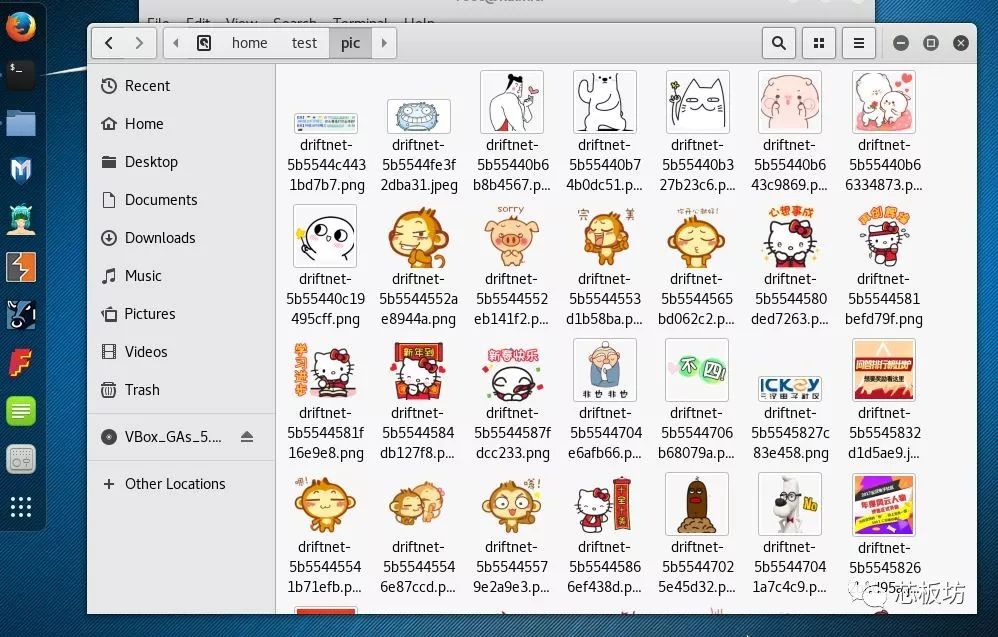Open Trash in the sidebar
998x637 pixels.
pyautogui.click(x=181, y=389)
